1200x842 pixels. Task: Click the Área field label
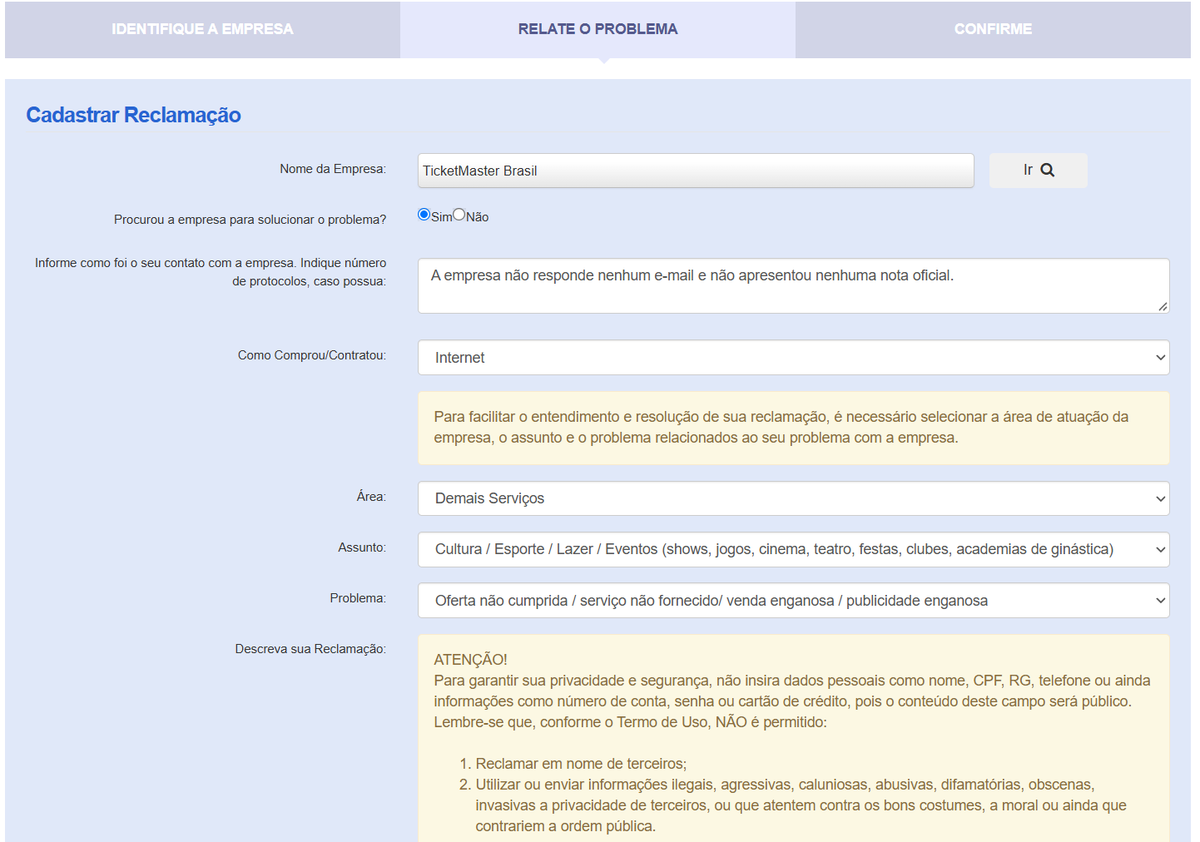pyautogui.click(x=371, y=496)
